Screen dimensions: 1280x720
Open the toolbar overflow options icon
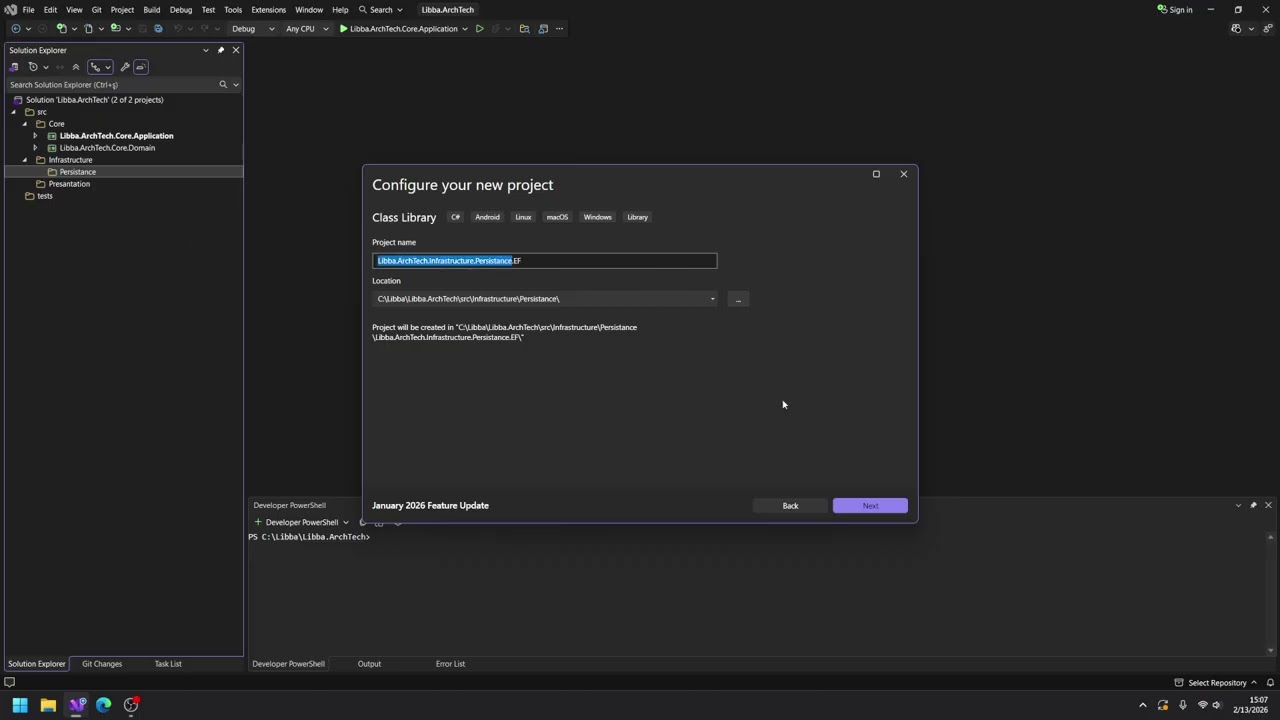click(x=559, y=28)
